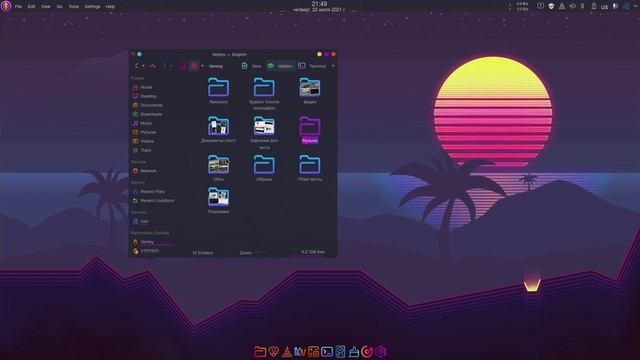The width and height of the screenshot is (640, 360).
Task: Select the VTOYEFI removable device
Action: [x=146, y=251]
